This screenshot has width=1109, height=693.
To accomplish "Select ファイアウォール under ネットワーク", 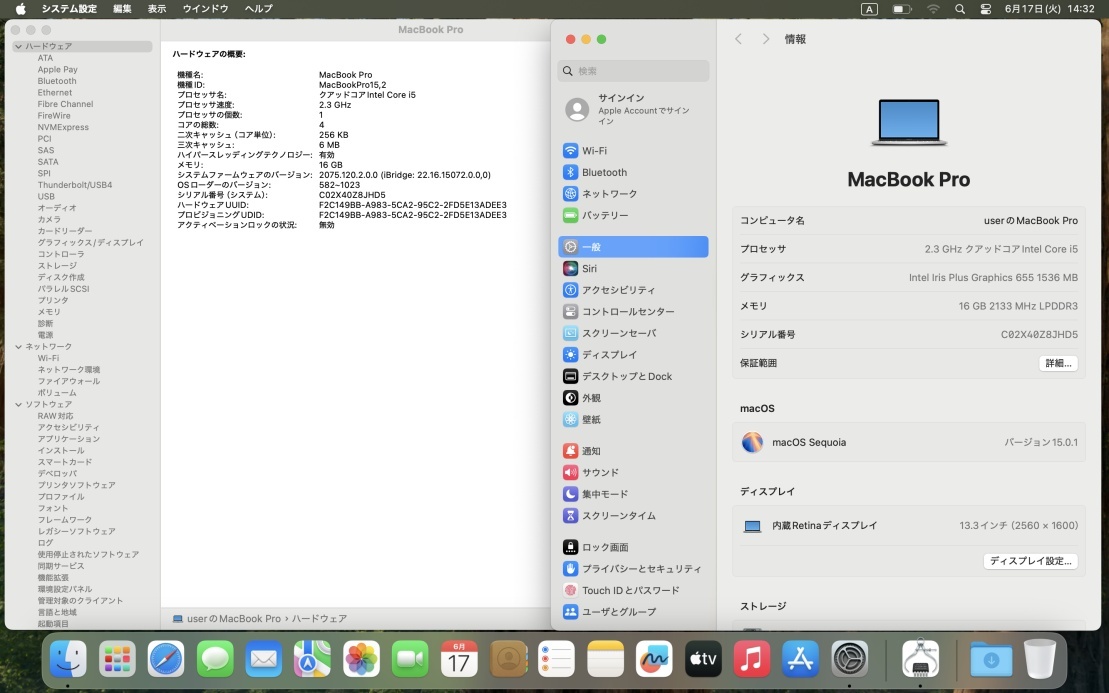I will click(69, 381).
